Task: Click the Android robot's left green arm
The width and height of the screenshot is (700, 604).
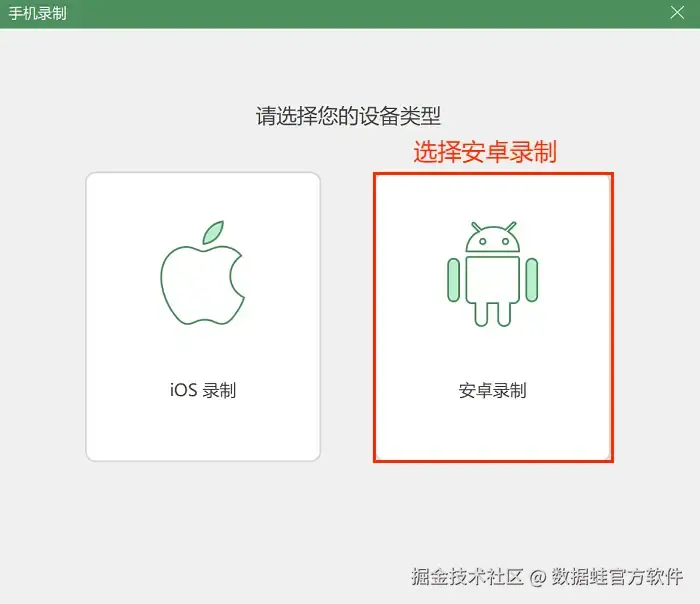Action: [x=454, y=280]
